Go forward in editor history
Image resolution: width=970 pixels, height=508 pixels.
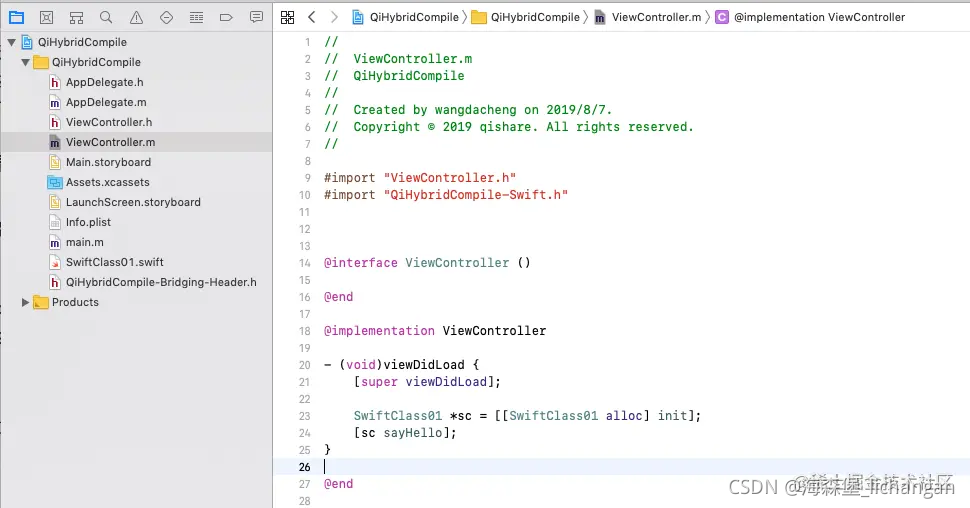click(x=334, y=17)
